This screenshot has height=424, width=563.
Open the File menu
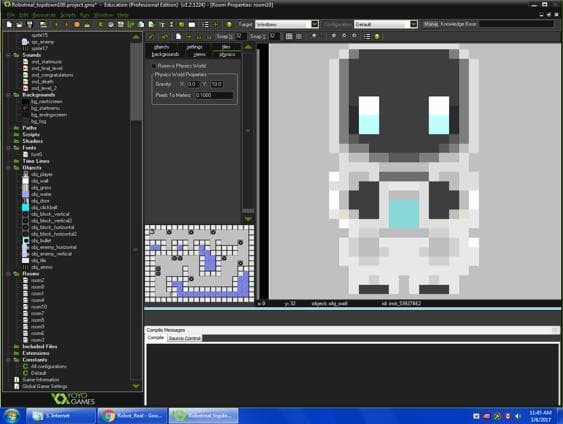click(x=11, y=15)
